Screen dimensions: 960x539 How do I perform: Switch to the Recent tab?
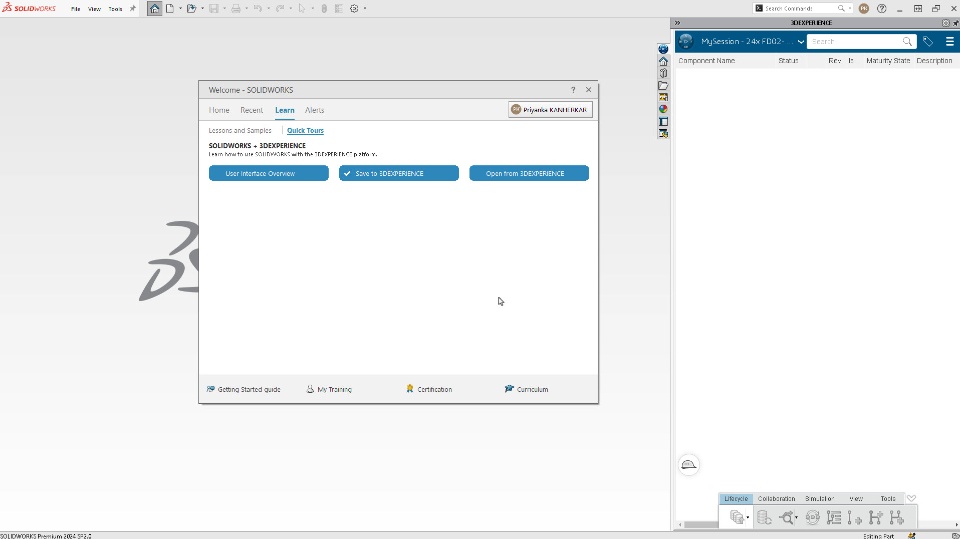coord(252,110)
